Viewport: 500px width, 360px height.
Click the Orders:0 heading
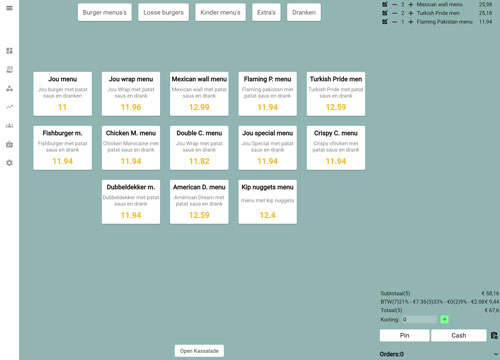392,354
